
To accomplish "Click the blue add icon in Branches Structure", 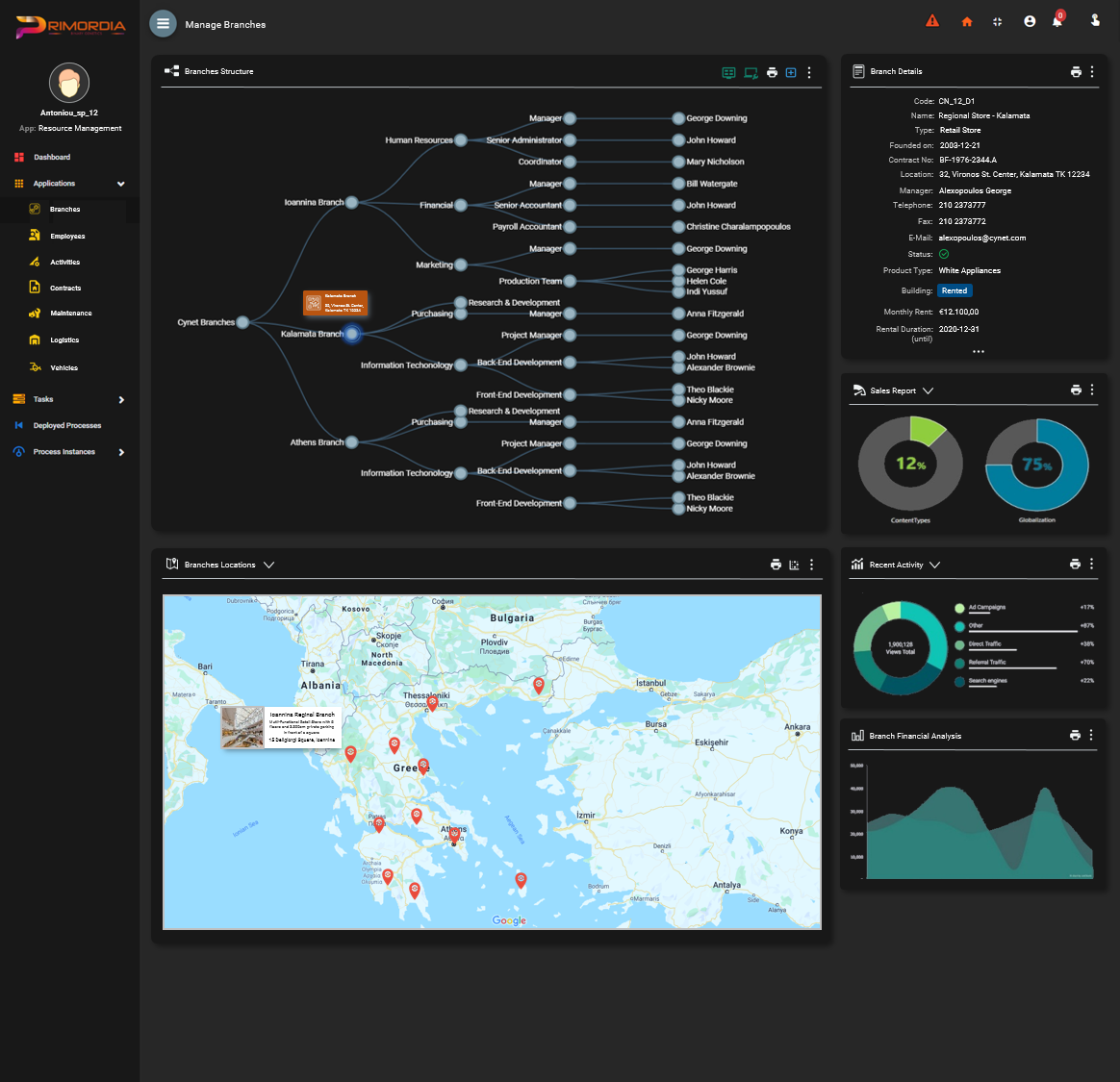I will (x=791, y=72).
